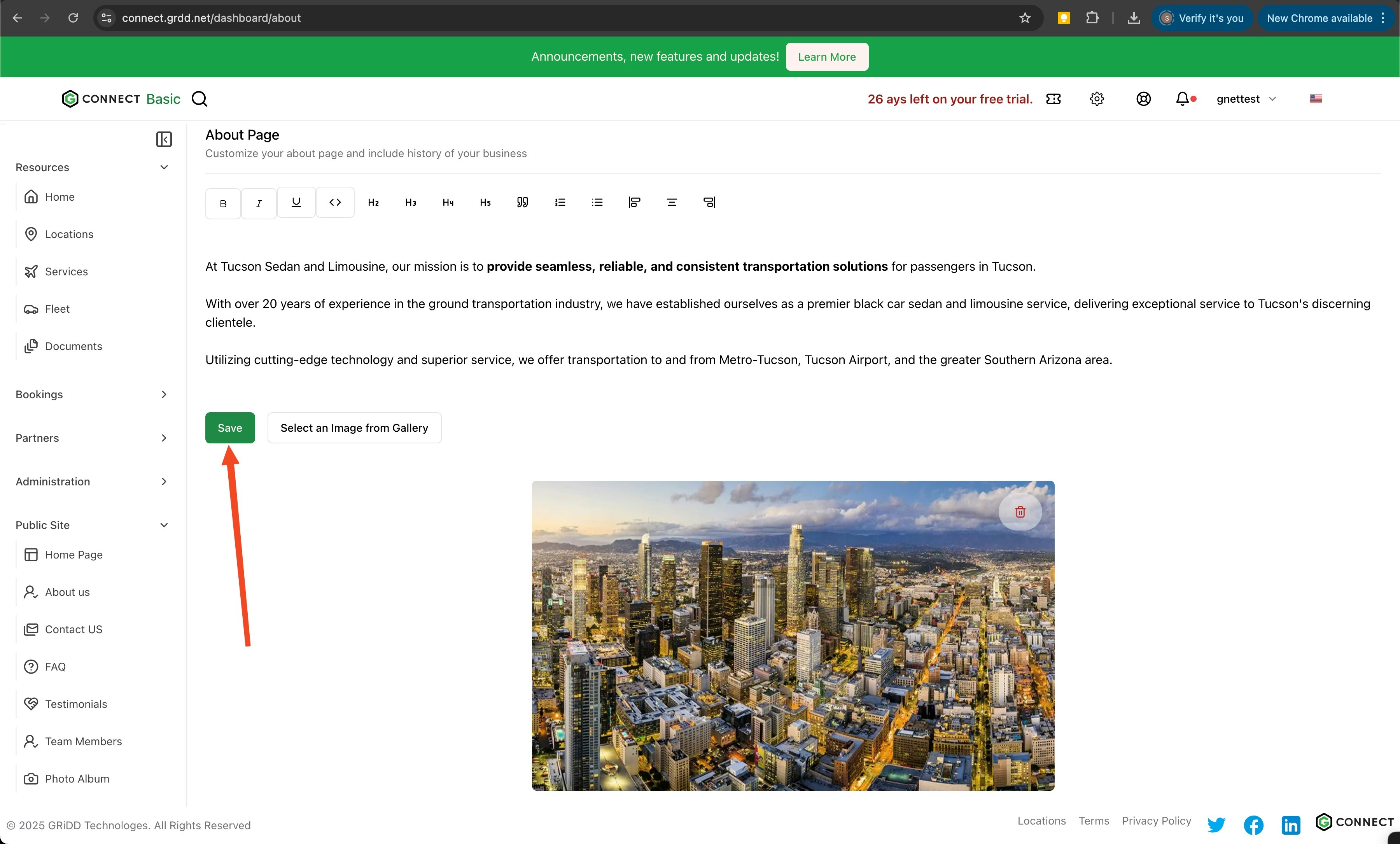Save the About Page changes
1400x844 pixels.
(229, 427)
